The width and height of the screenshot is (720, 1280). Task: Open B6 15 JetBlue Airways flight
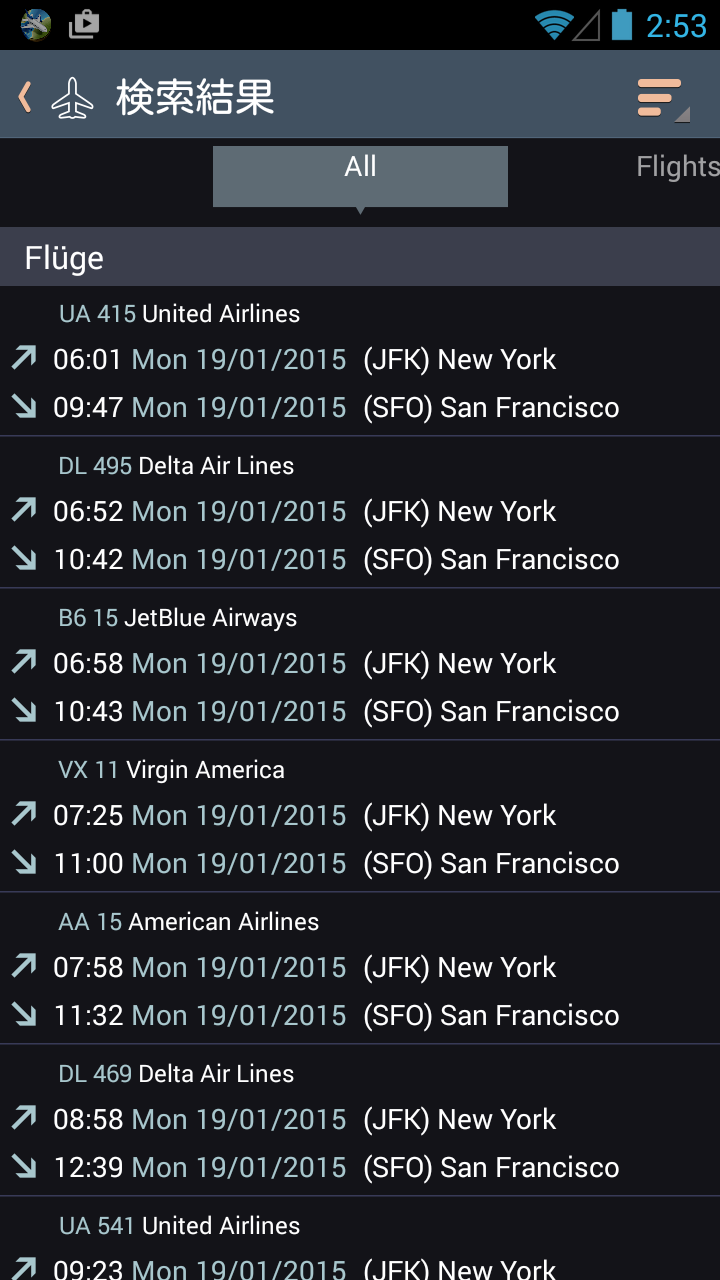[360, 665]
